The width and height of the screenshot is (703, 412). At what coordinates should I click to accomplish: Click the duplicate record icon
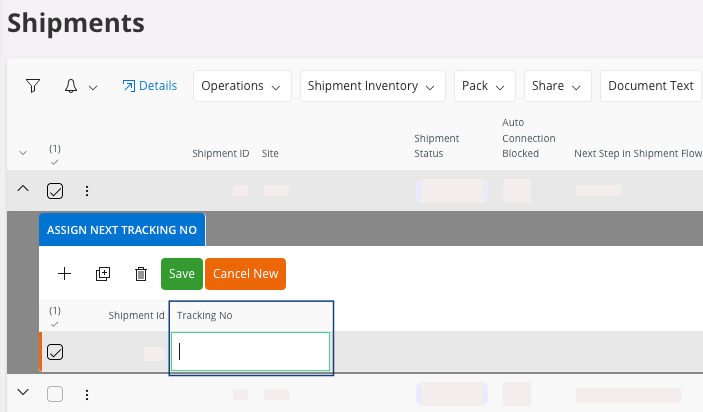(x=102, y=273)
